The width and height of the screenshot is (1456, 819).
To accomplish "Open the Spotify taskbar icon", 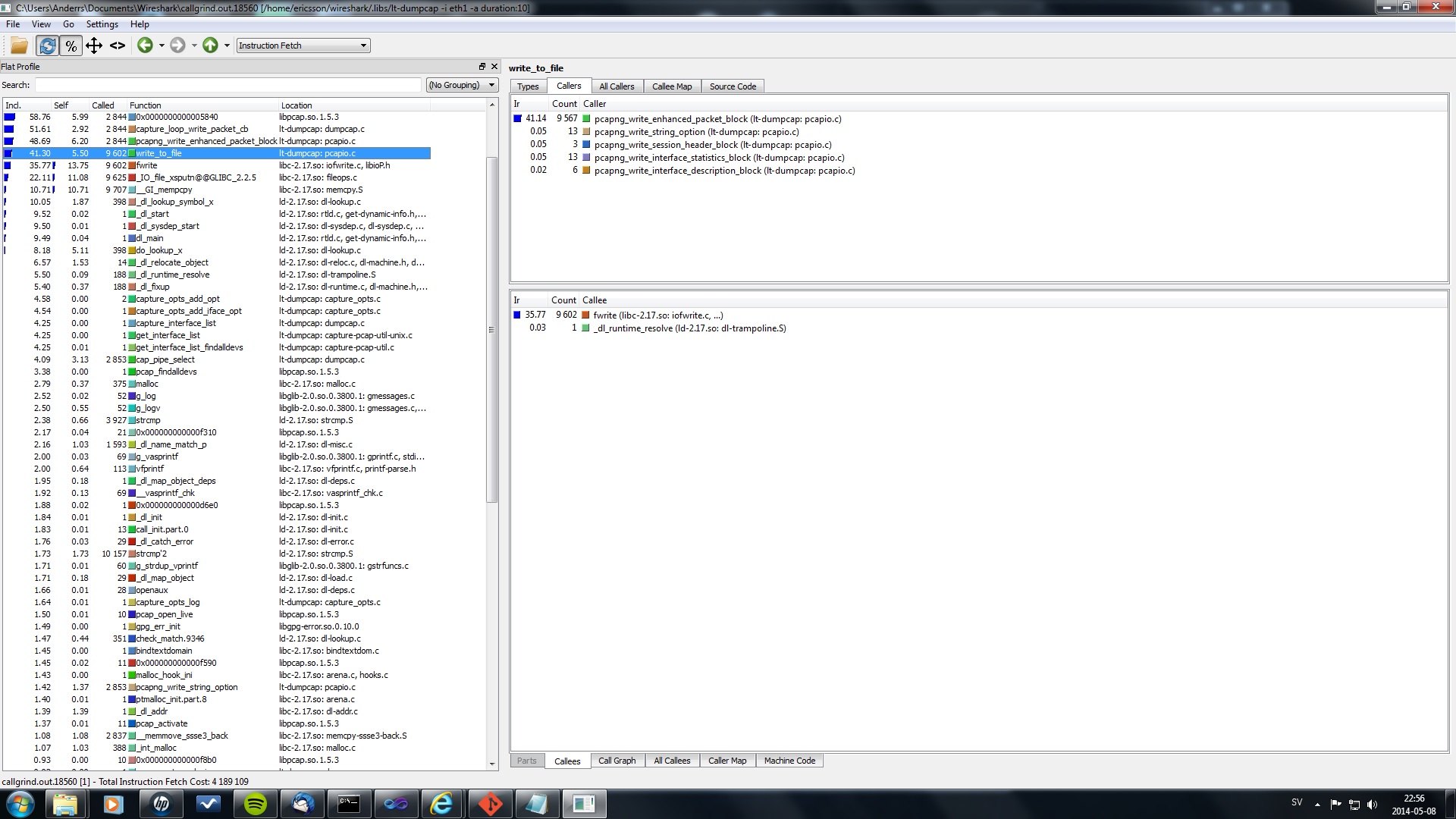I will (x=256, y=804).
